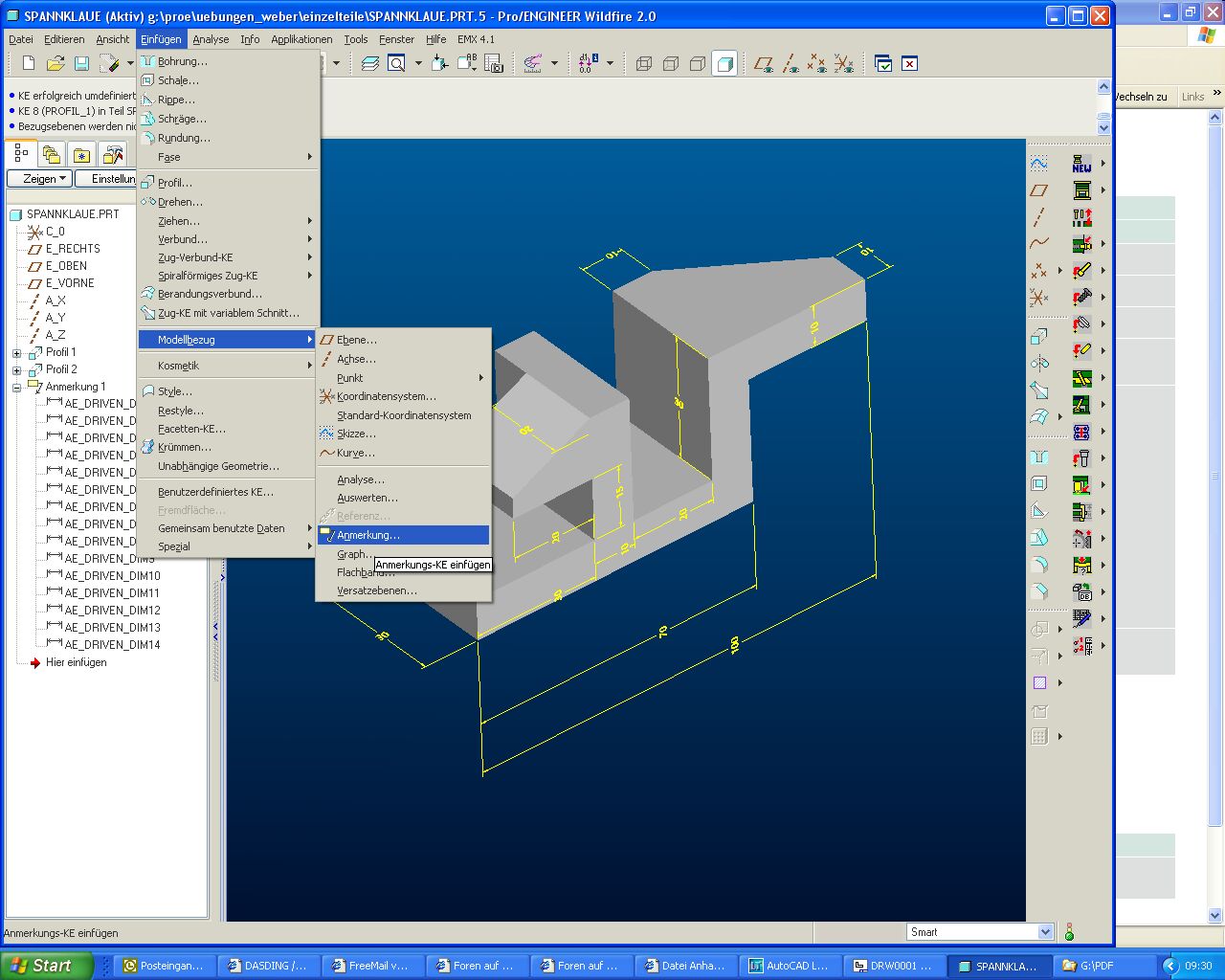The height and width of the screenshot is (980, 1225).
Task: Expand the Profil 1 tree node
Action: click(x=16, y=353)
